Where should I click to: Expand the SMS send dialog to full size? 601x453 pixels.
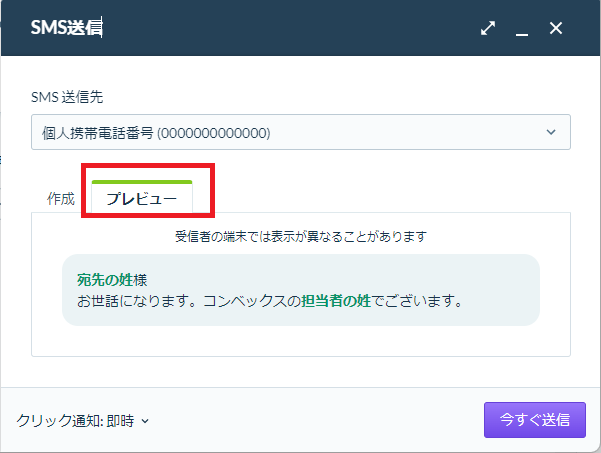pos(488,28)
